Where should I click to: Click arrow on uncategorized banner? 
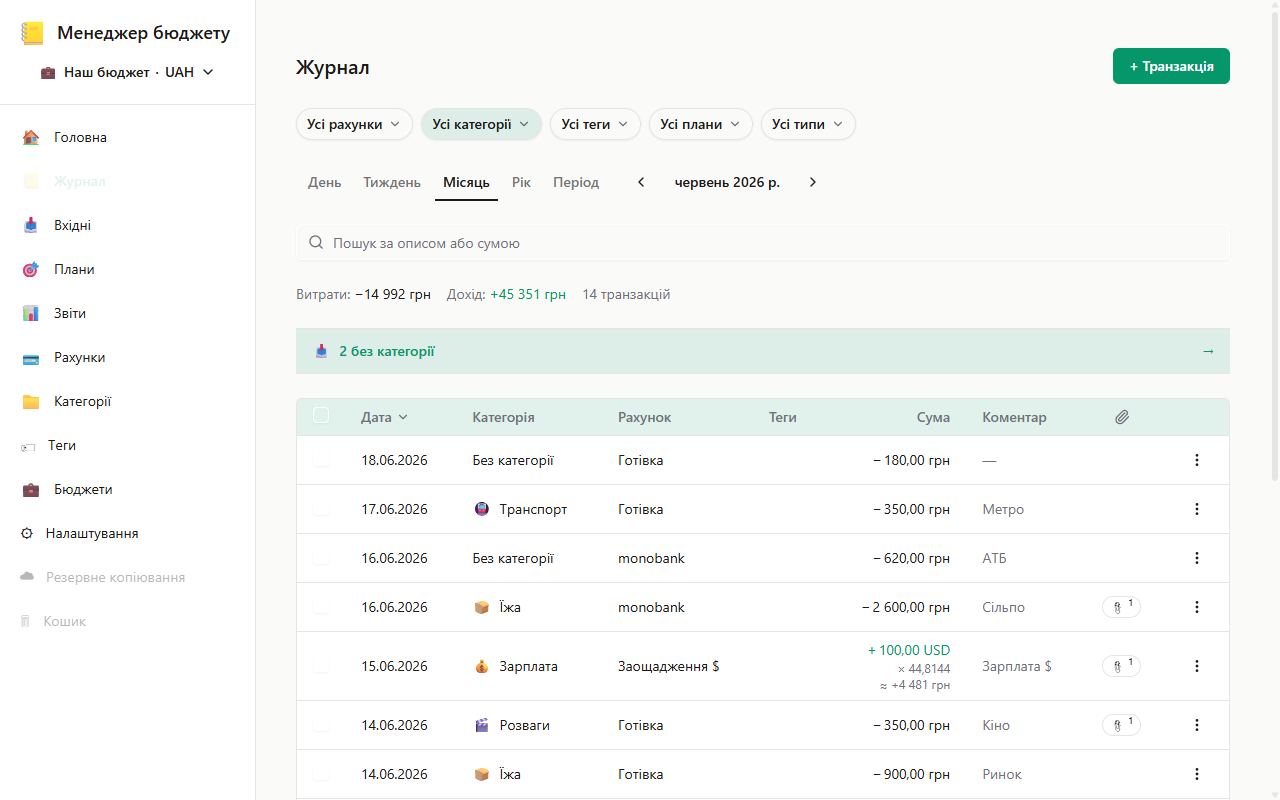1208,351
